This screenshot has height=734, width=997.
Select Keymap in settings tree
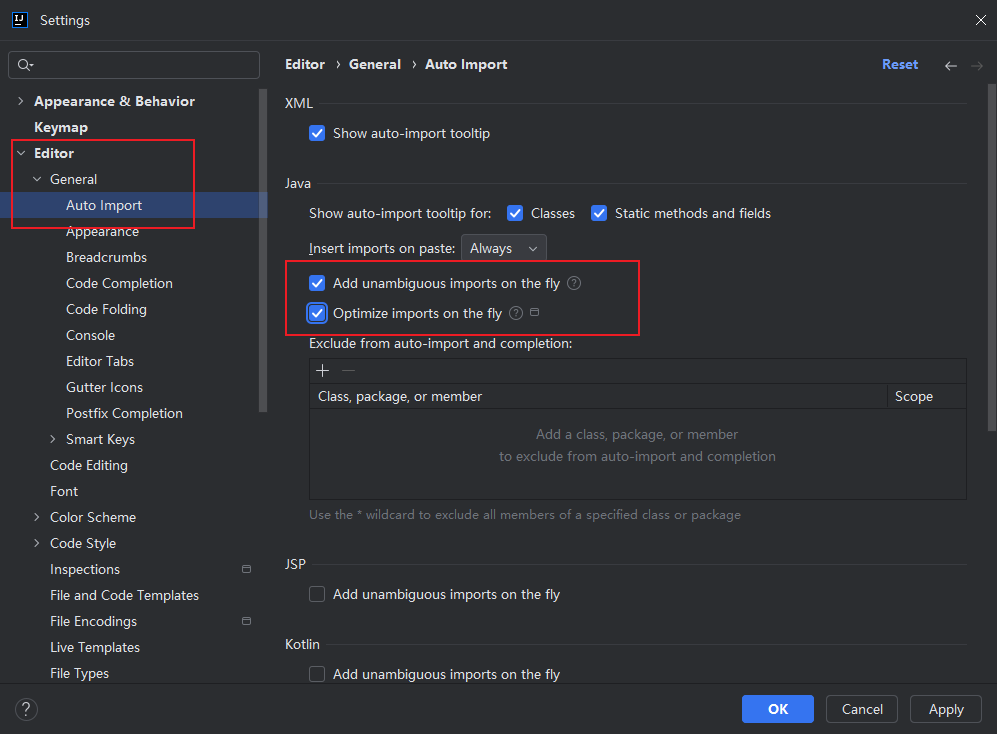[61, 127]
